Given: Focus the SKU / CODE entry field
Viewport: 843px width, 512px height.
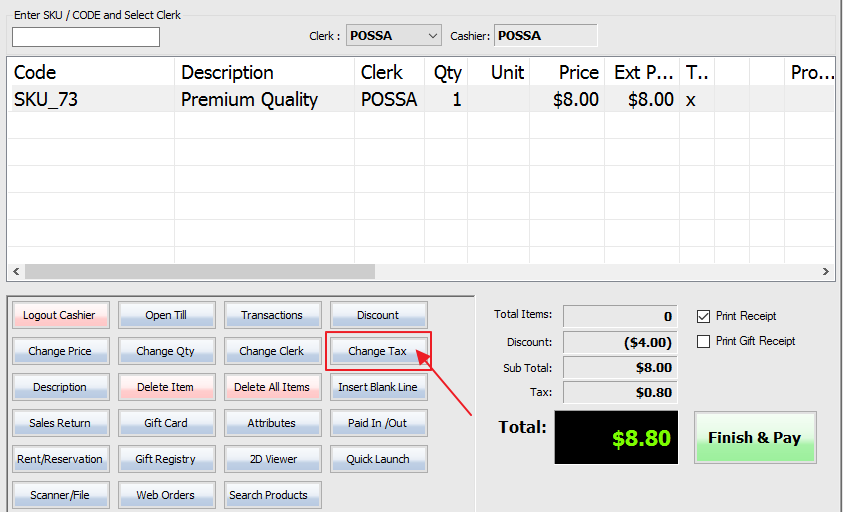Looking at the screenshot, I should tap(86, 37).
